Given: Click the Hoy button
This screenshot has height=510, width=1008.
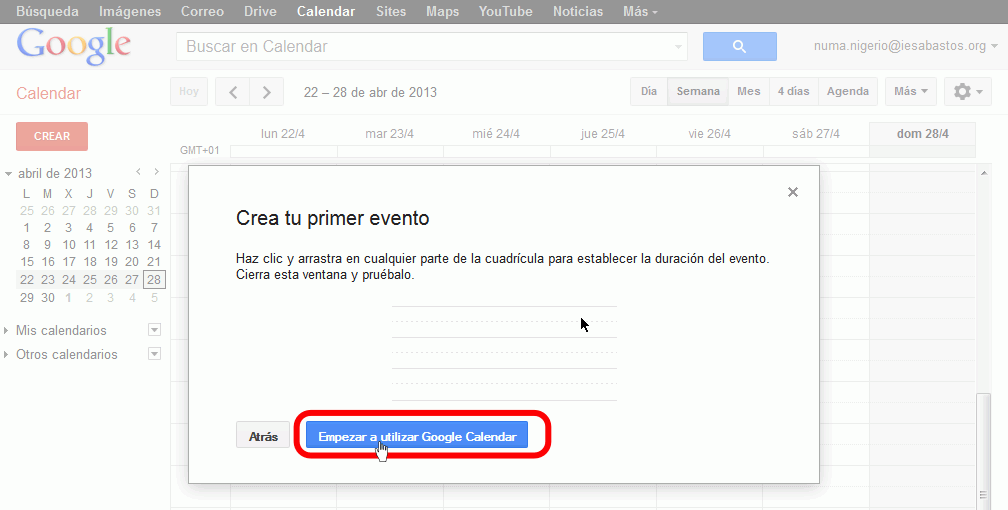Looking at the screenshot, I should (x=189, y=91).
